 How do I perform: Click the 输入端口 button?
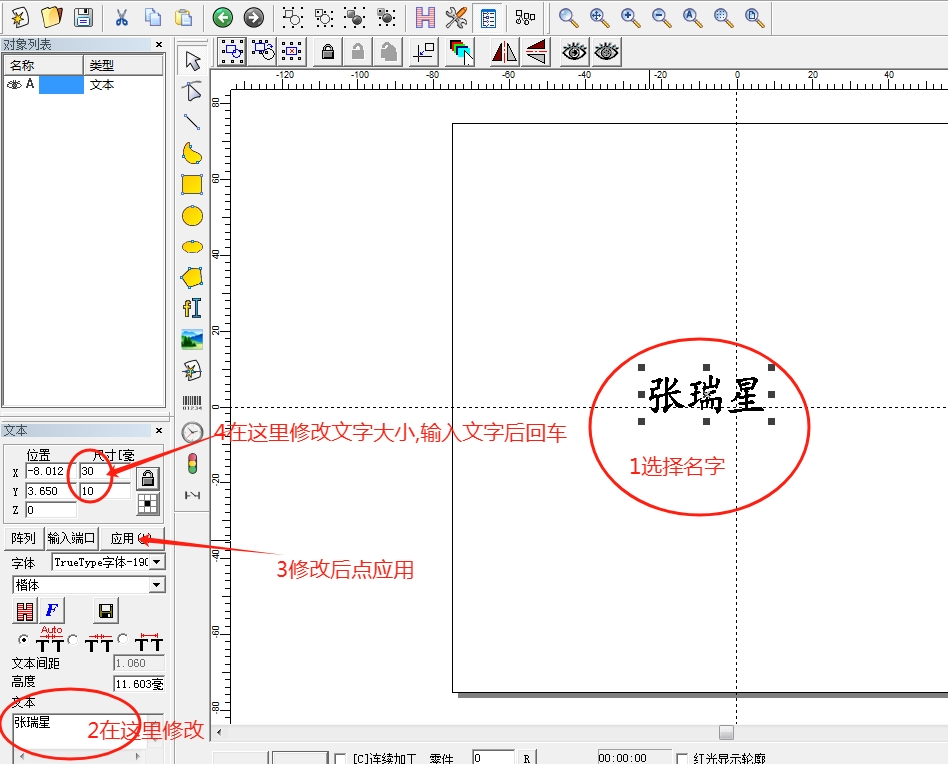tap(71, 538)
